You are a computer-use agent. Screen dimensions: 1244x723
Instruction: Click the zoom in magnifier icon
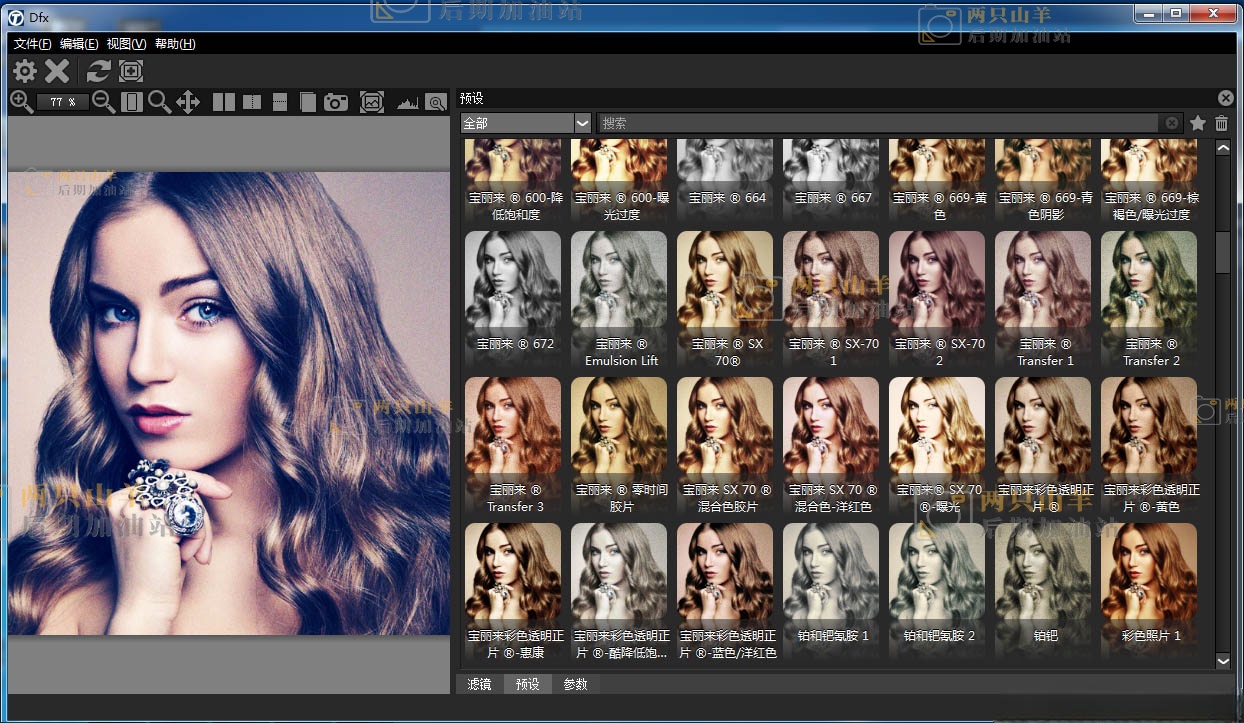pos(21,101)
